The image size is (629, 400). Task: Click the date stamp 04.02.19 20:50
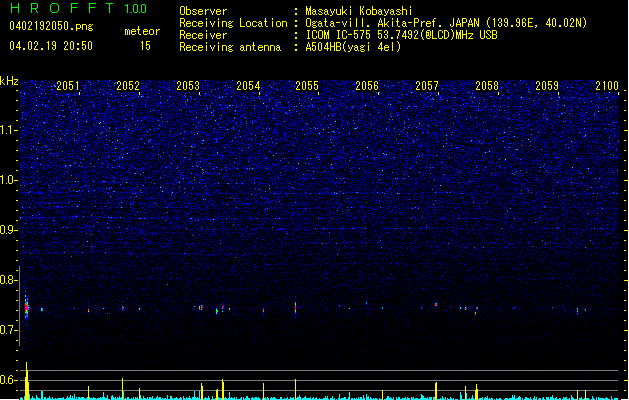[51, 46]
